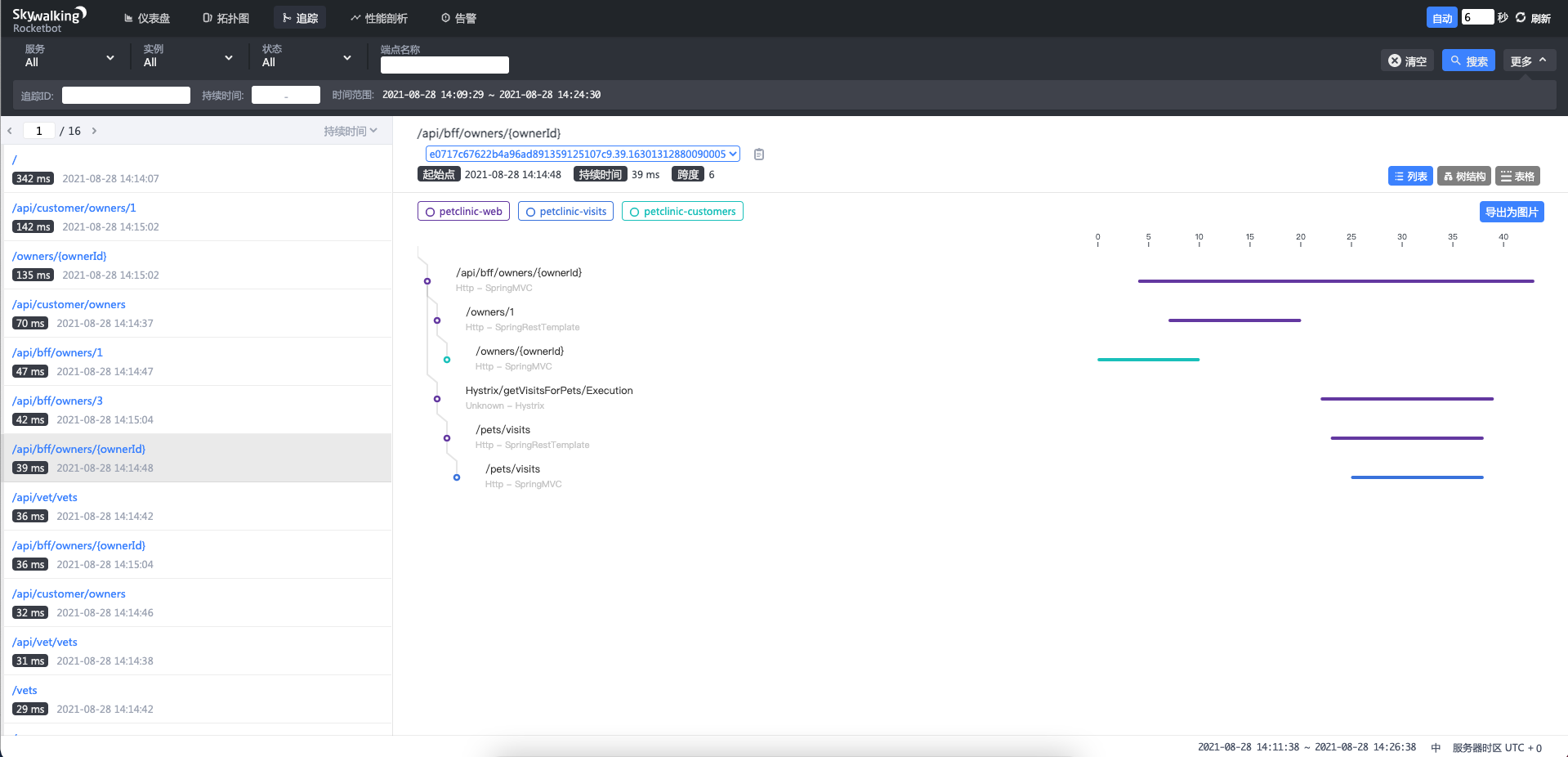Click the Skywalking Rocketbot logo
The image size is (1568, 757).
(48, 20)
